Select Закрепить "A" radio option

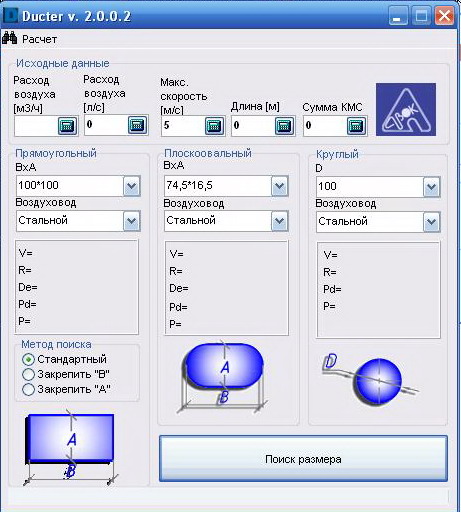[28, 389]
